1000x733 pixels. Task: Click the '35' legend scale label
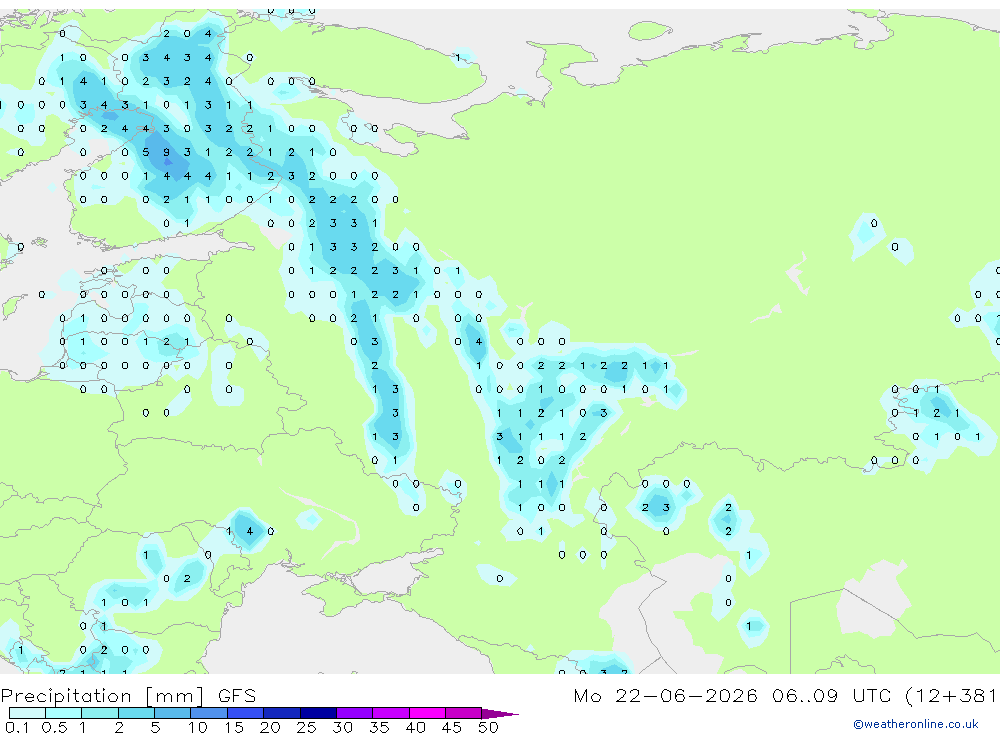379,727
